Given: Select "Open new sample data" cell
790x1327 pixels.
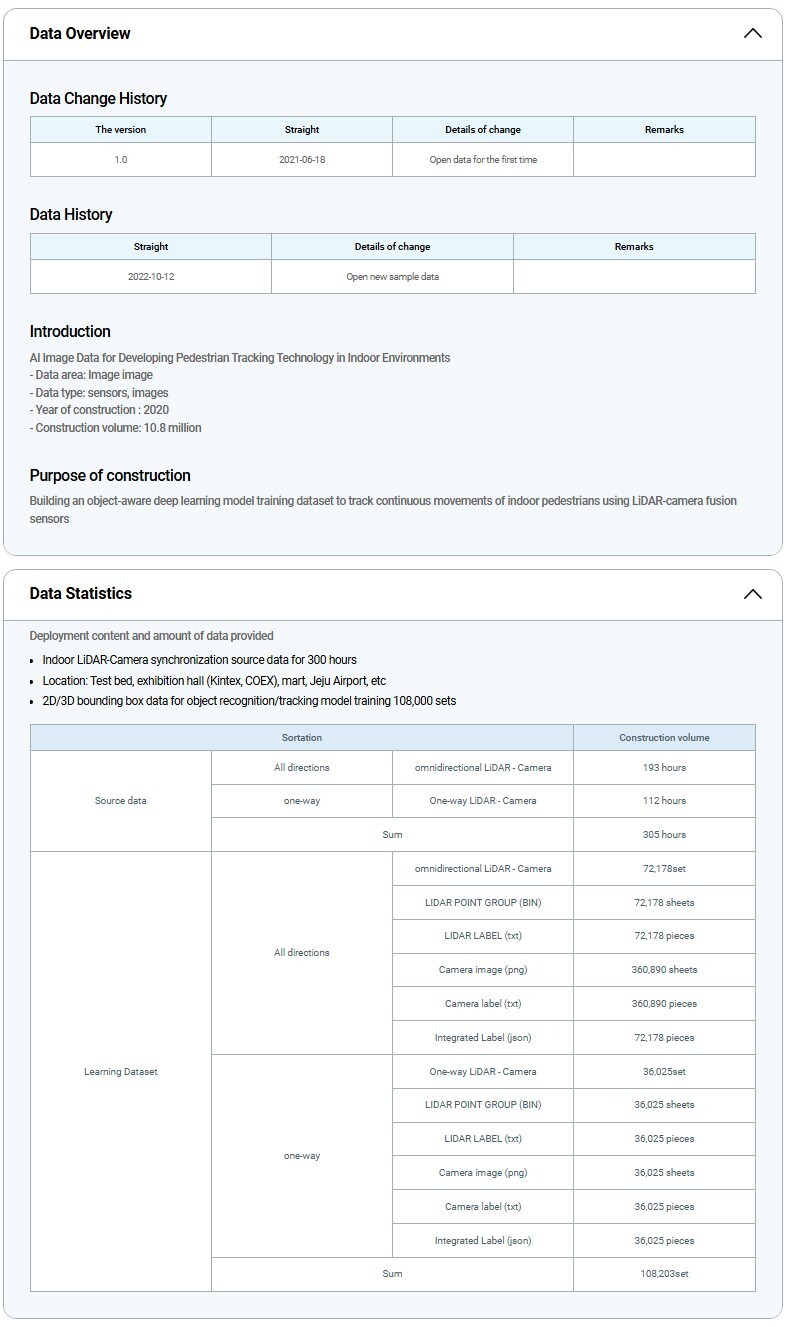Looking at the screenshot, I should [x=392, y=276].
